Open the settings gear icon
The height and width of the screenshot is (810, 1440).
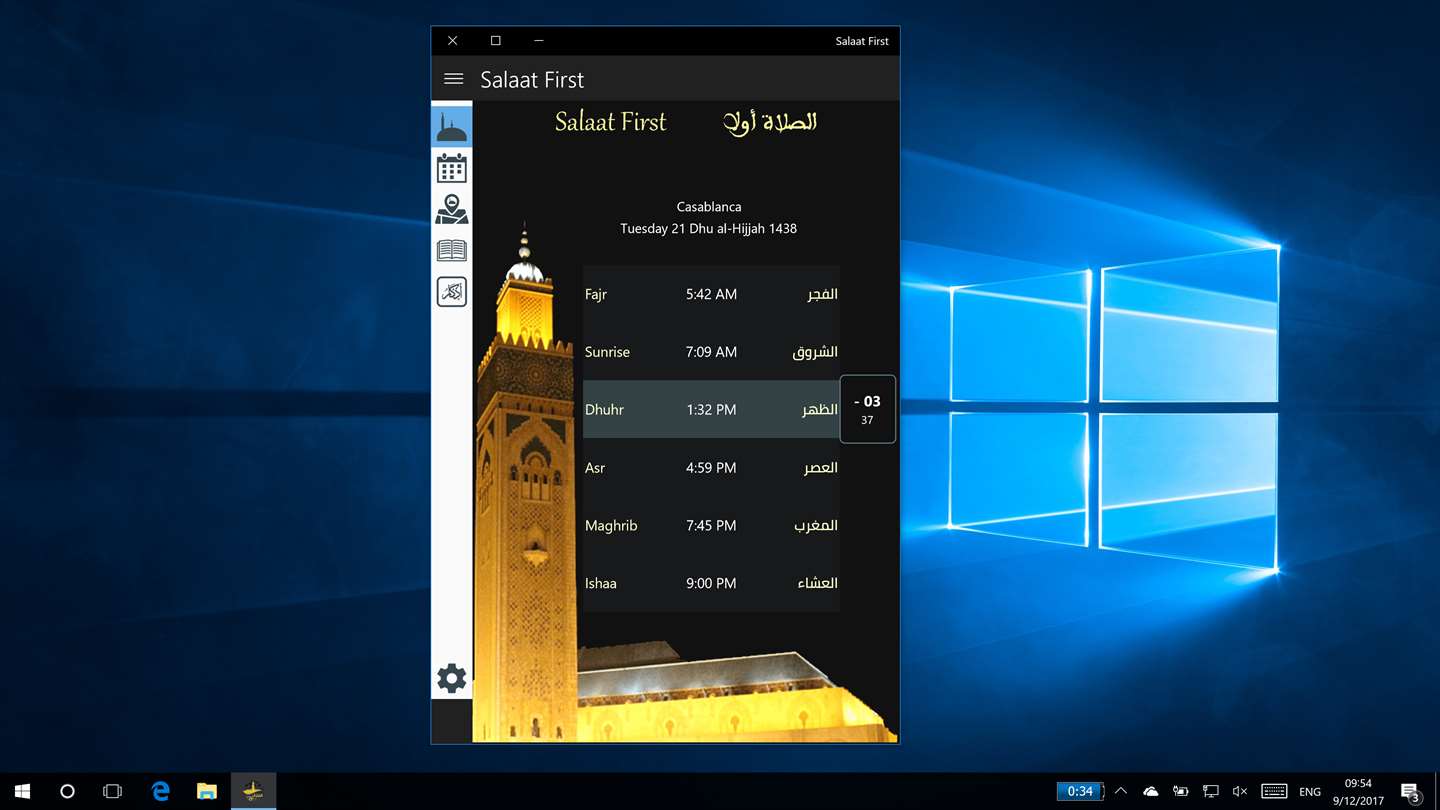[452, 678]
